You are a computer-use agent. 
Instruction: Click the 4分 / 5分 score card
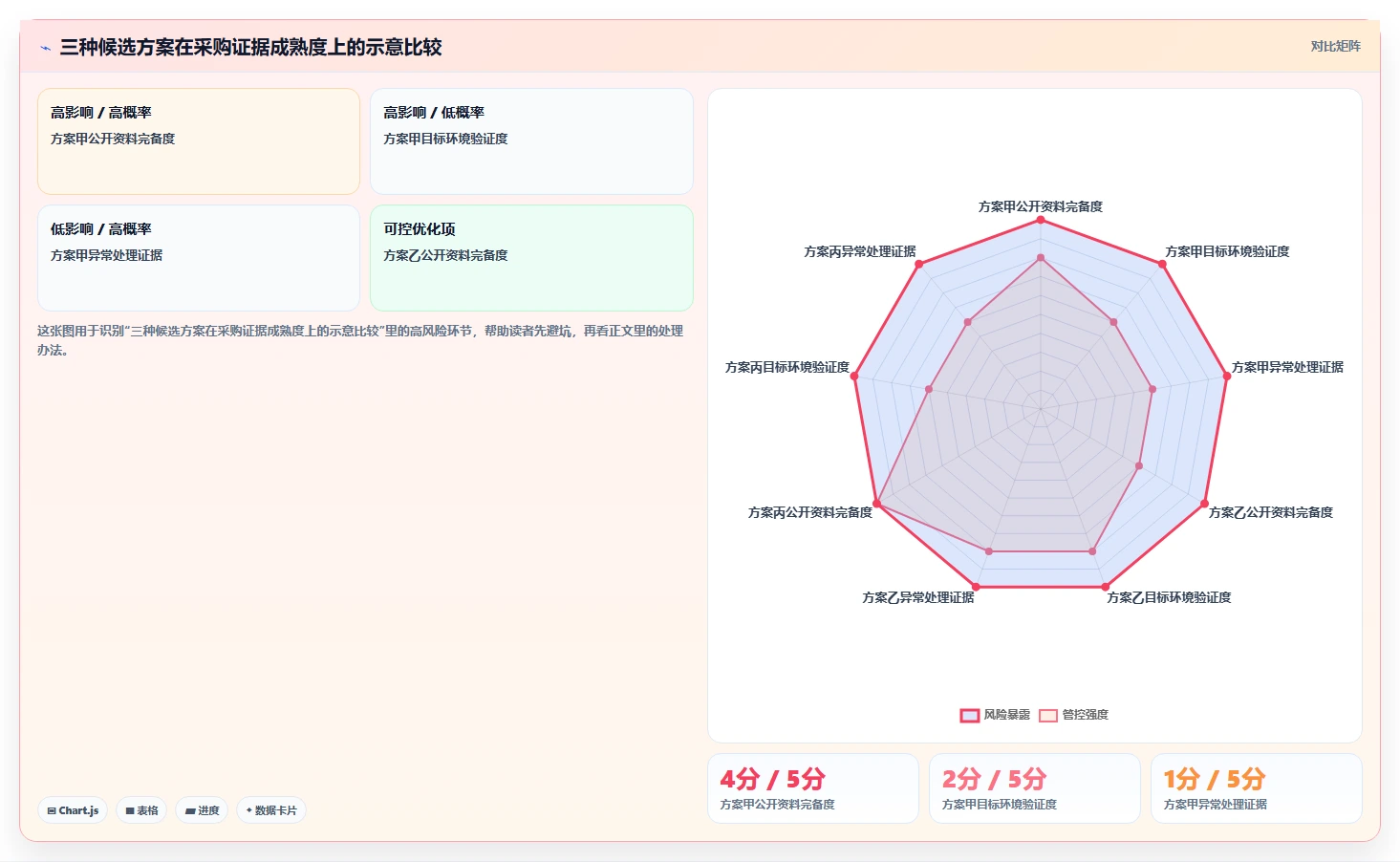pos(813,788)
